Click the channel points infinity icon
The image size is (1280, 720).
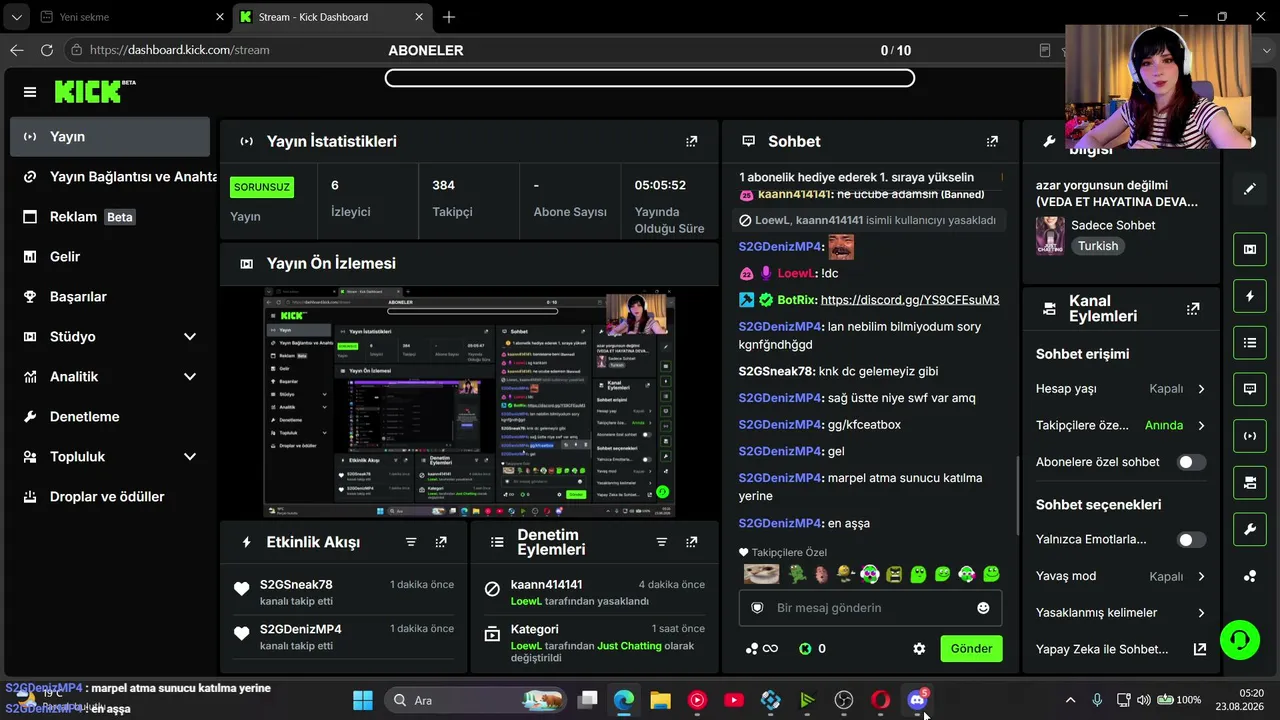tap(762, 649)
